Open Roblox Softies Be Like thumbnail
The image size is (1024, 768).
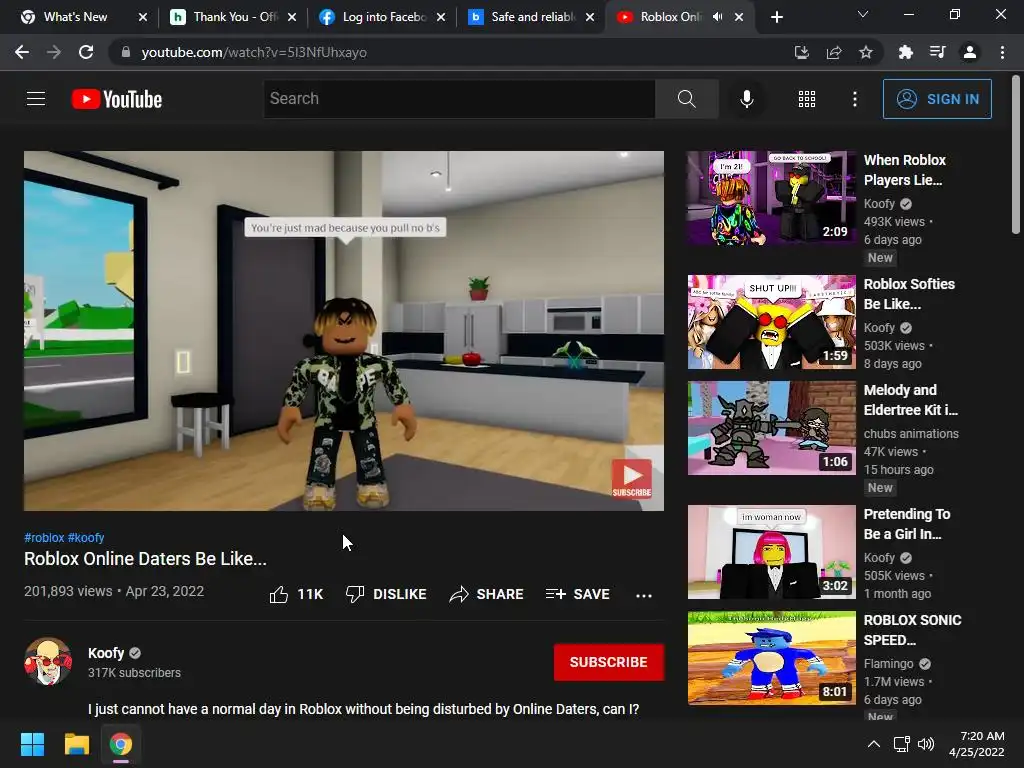771,322
